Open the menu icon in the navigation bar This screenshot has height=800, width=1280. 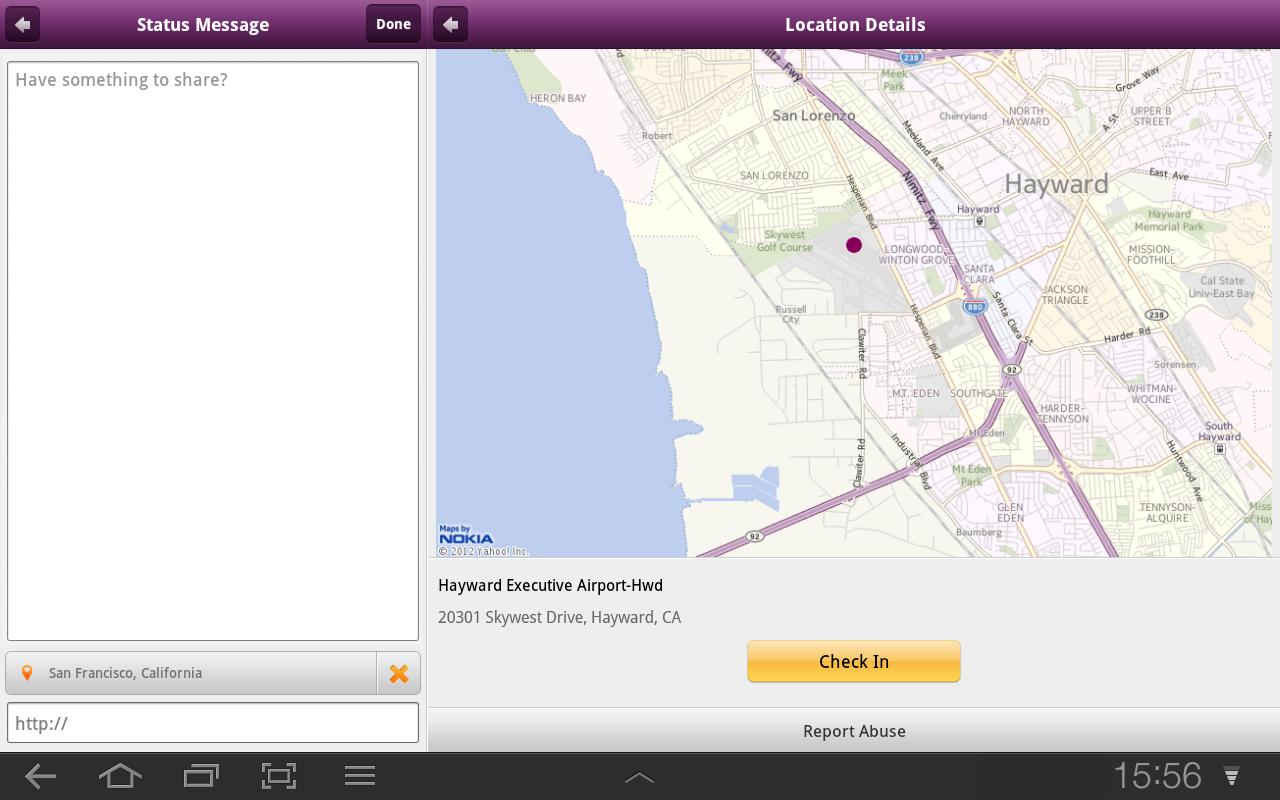tap(359, 775)
